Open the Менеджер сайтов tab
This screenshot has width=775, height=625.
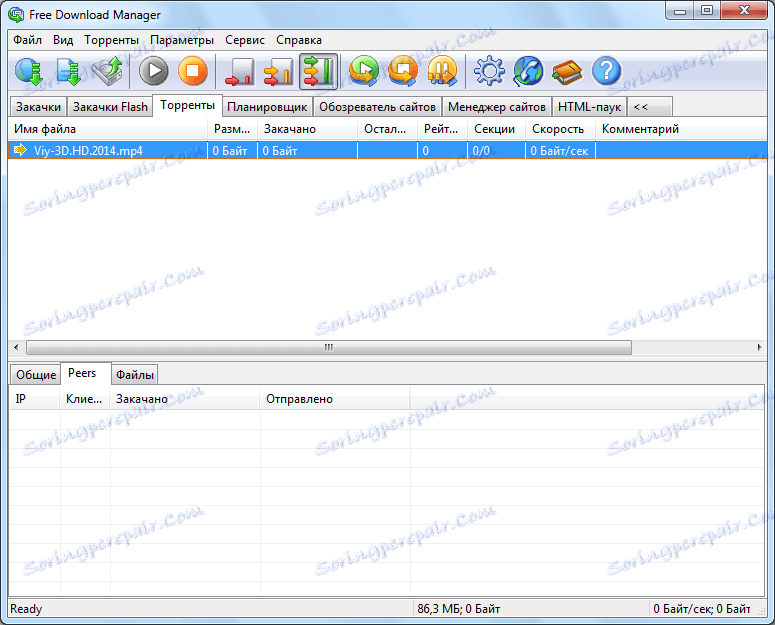tap(496, 107)
